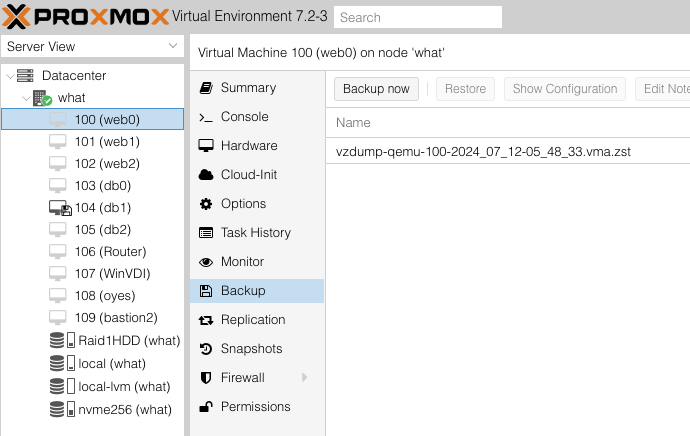Select Raid1HDD (what) storage in tree

tap(92, 341)
